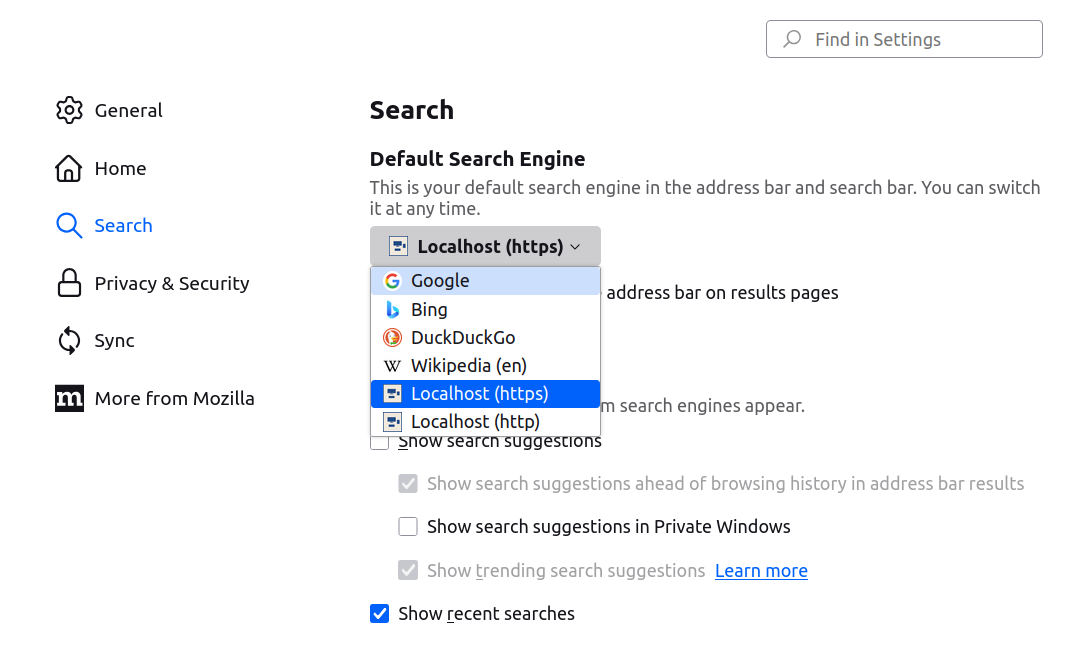Click the Google logo icon in list
The image size is (1067, 659).
[x=392, y=281]
